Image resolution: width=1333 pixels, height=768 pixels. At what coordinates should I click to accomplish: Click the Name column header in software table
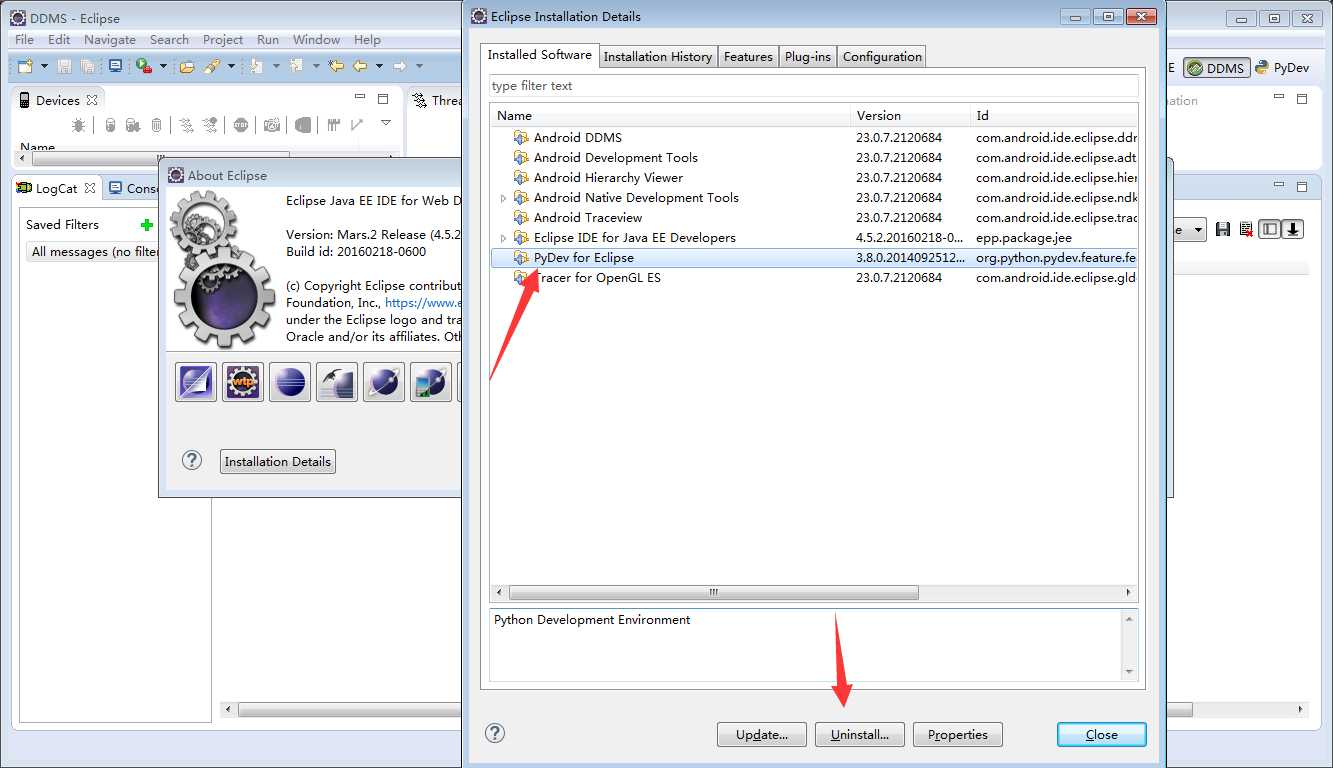[x=670, y=115]
